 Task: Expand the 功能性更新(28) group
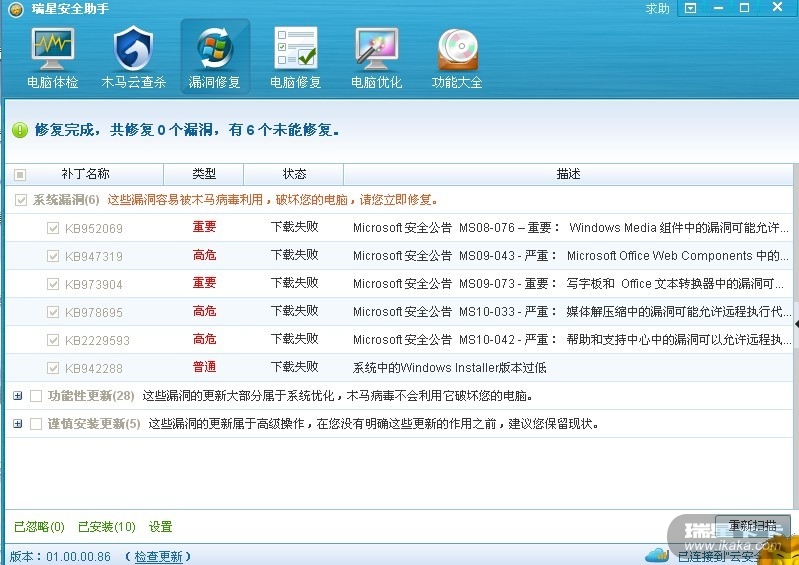[x=18, y=396]
